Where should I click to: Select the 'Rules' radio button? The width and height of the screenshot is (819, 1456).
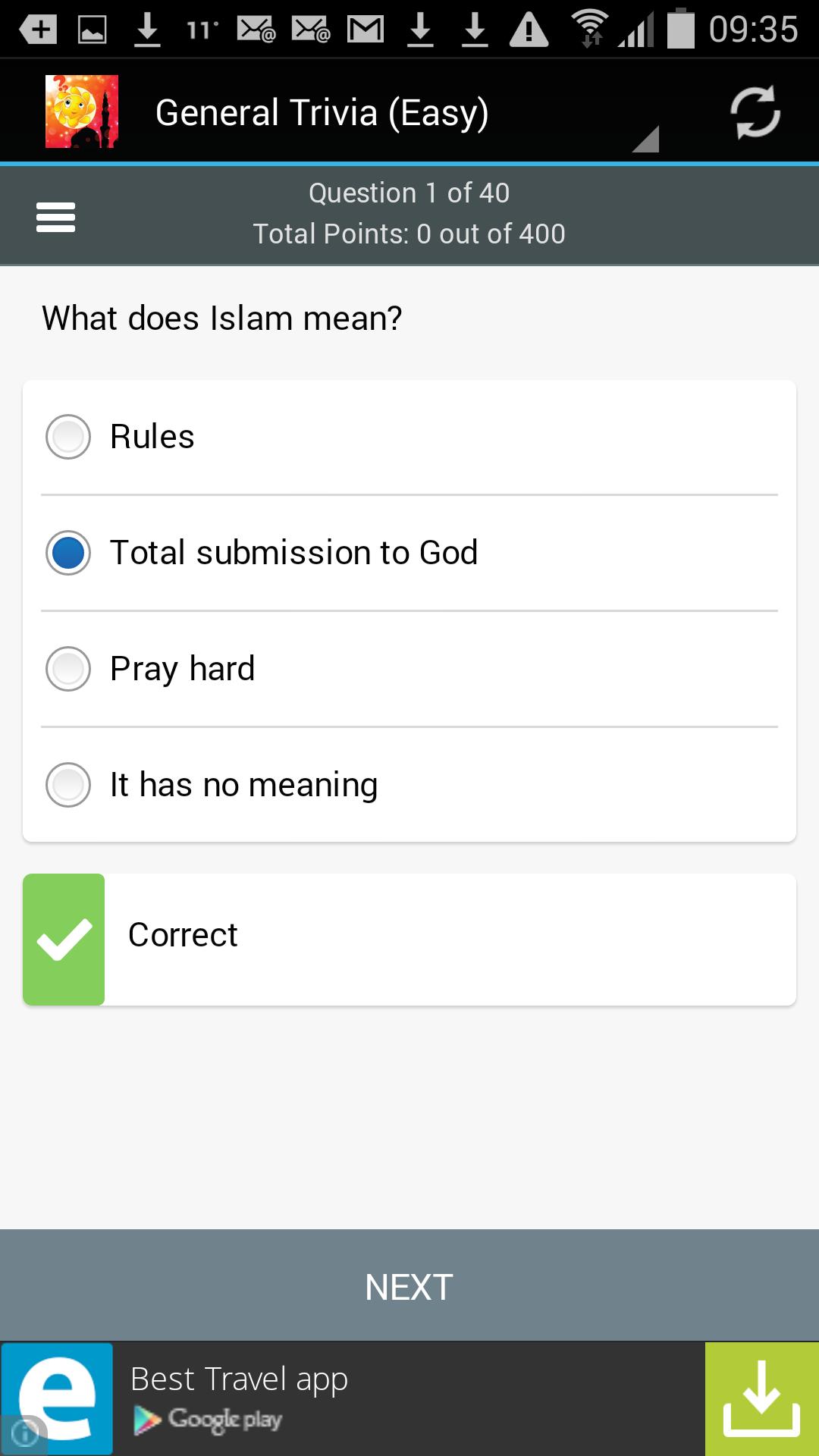(68, 437)
